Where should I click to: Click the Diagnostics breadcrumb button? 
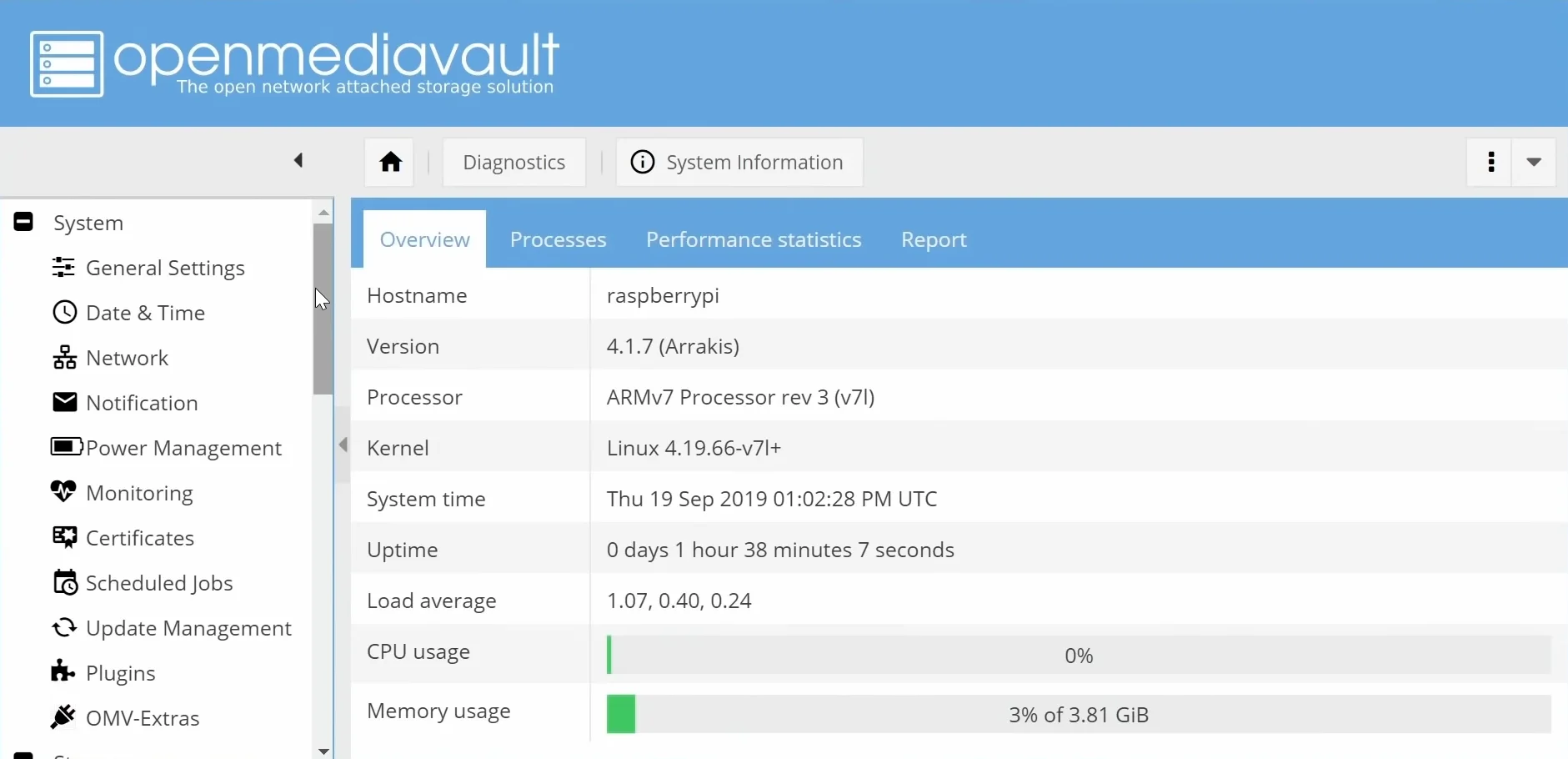tap(513, 163)
